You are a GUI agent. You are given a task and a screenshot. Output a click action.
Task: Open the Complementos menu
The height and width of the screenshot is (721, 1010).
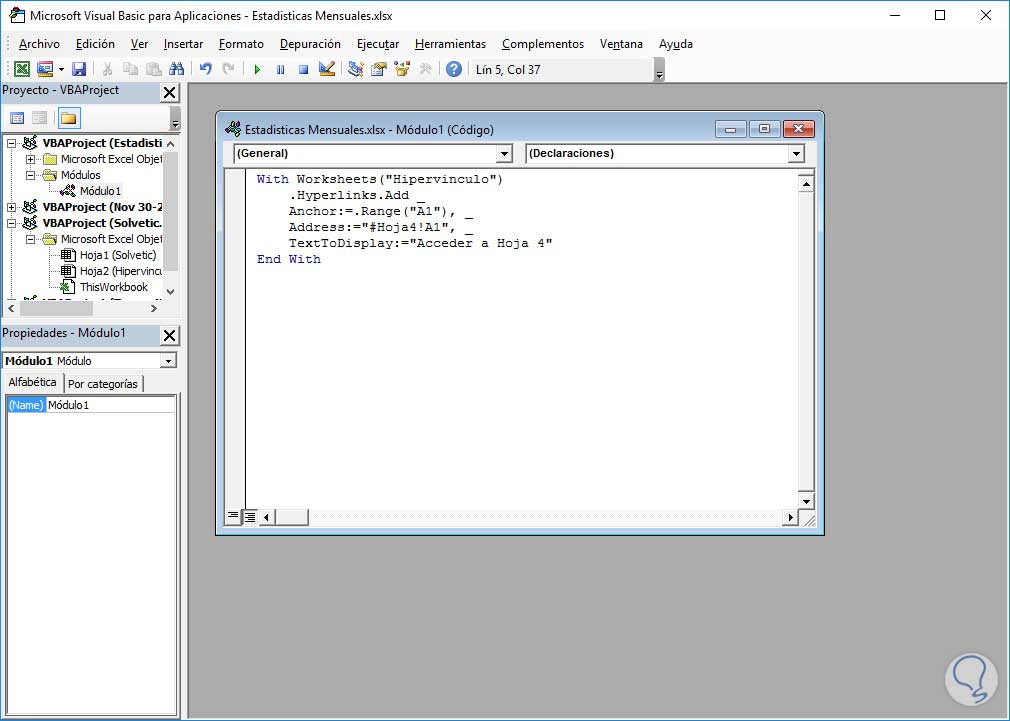click(543, 44)
